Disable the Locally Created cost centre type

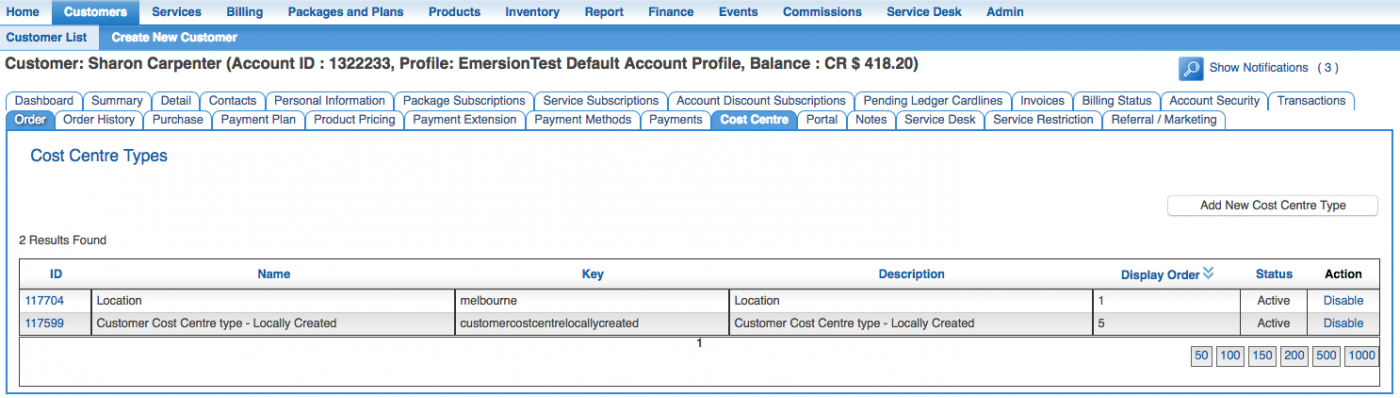click(x=1343, y=323)
